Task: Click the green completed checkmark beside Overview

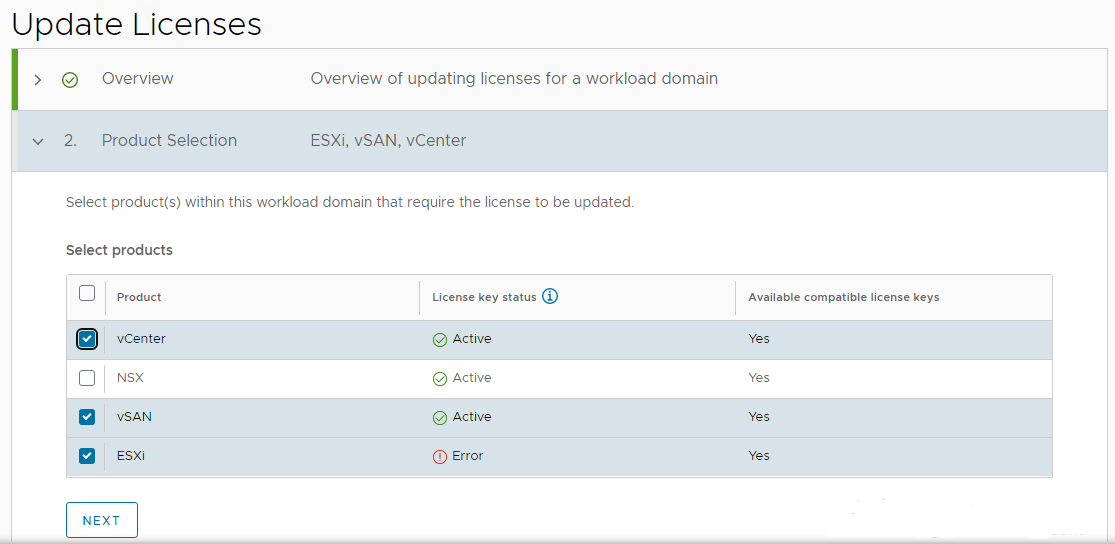Action: (x=70, y=80)
